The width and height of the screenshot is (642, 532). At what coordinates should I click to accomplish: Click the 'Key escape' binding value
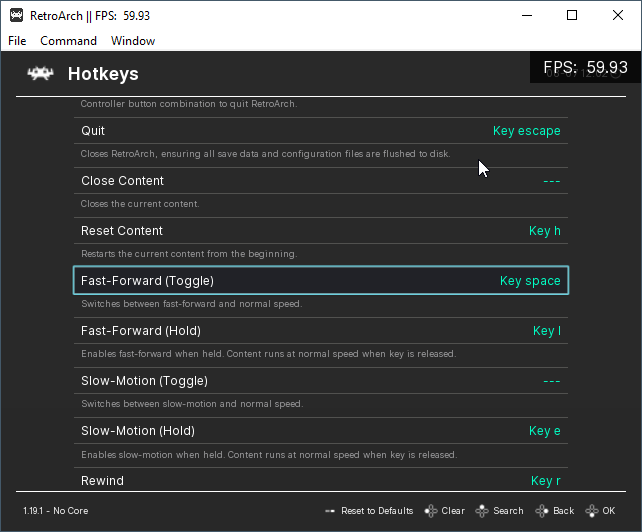(x=527, y=131)
